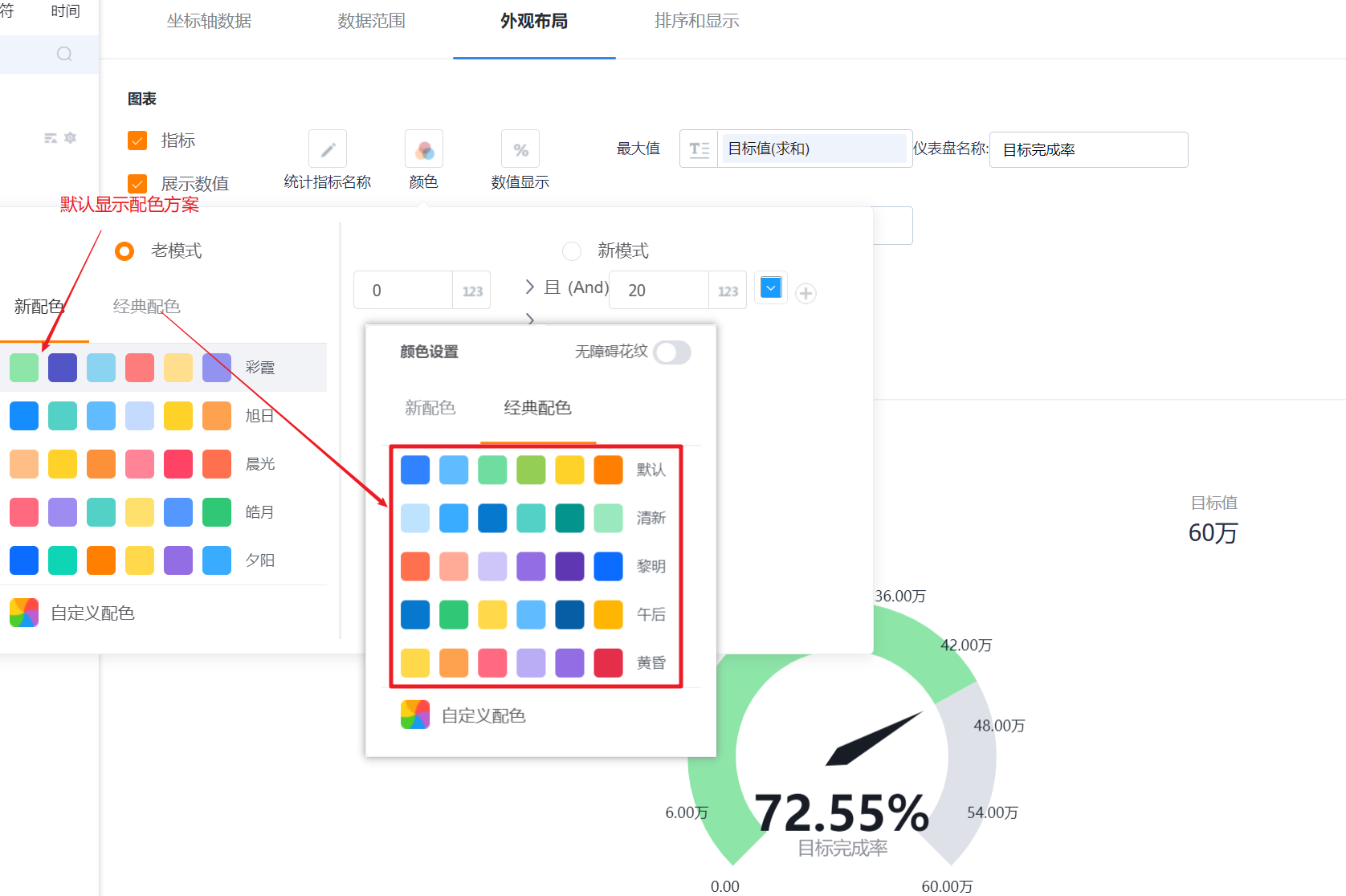The width and height of the screenshot is (1346, 896).
Task: Open 自定义配色 rainbow icon in 颜色设置 popup
Action: click(x=415, y=715)
